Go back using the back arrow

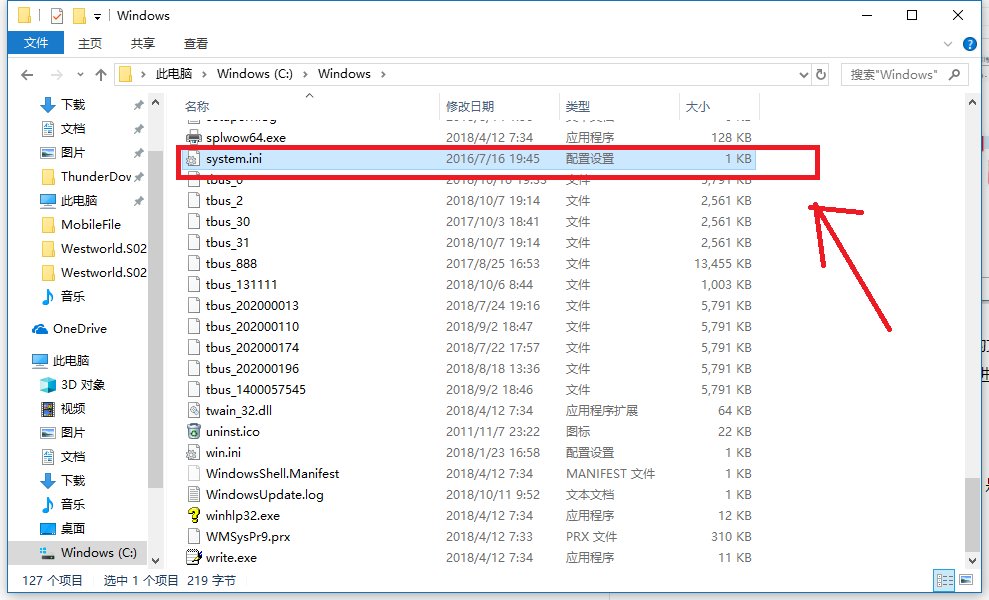27,73
